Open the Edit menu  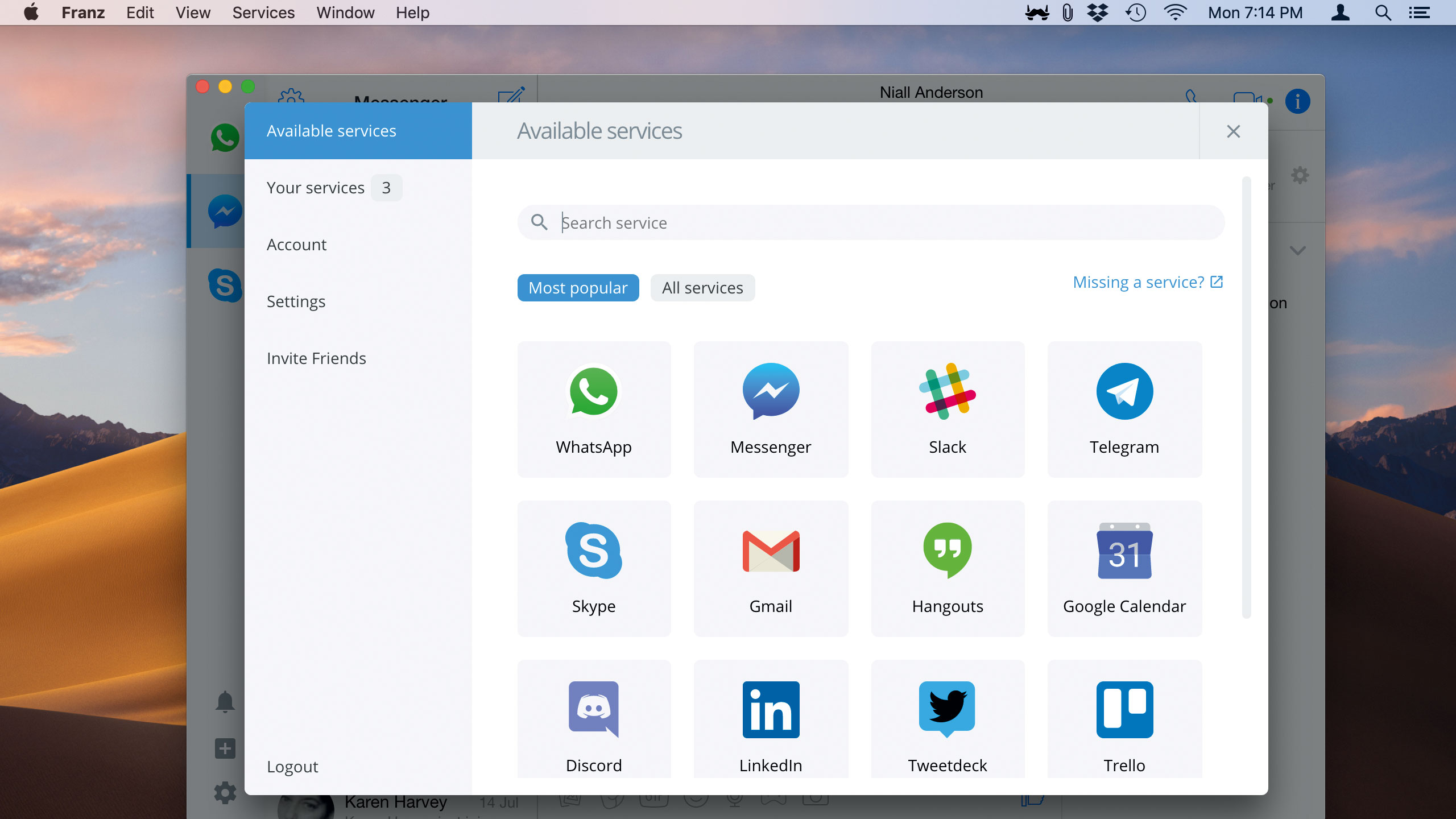click(140, 13)
